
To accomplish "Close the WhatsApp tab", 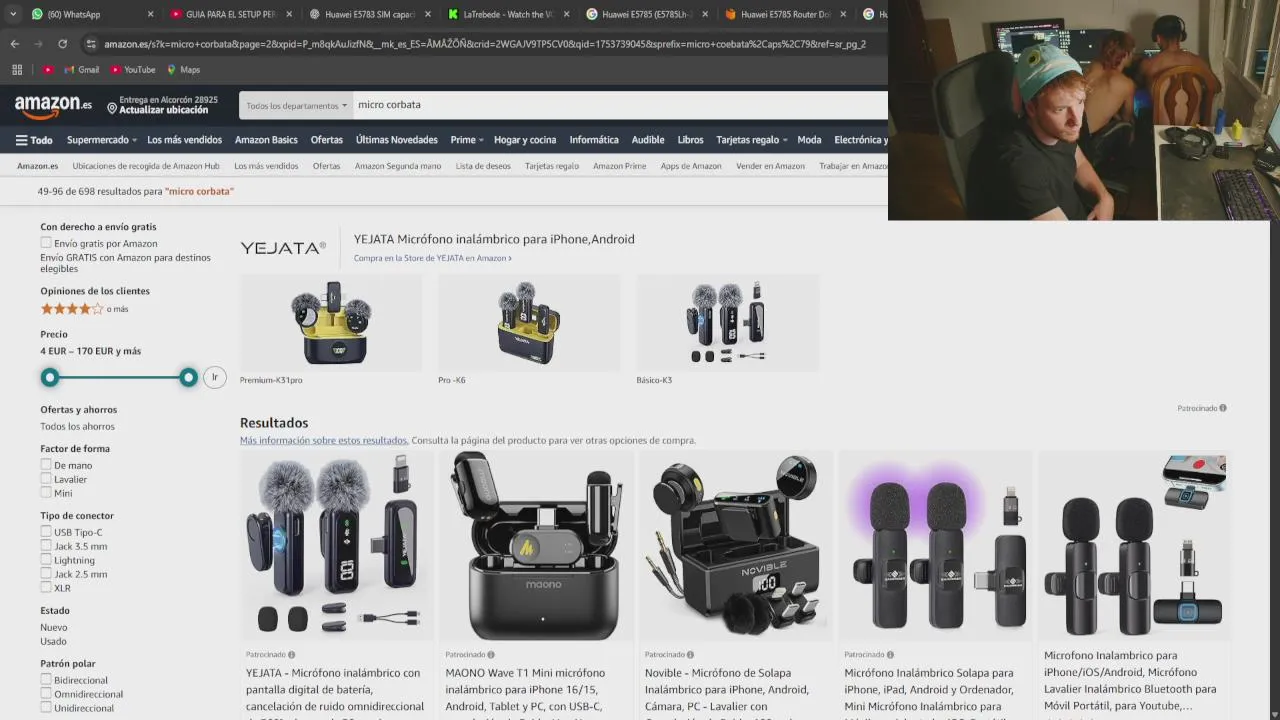I will 151,14.
